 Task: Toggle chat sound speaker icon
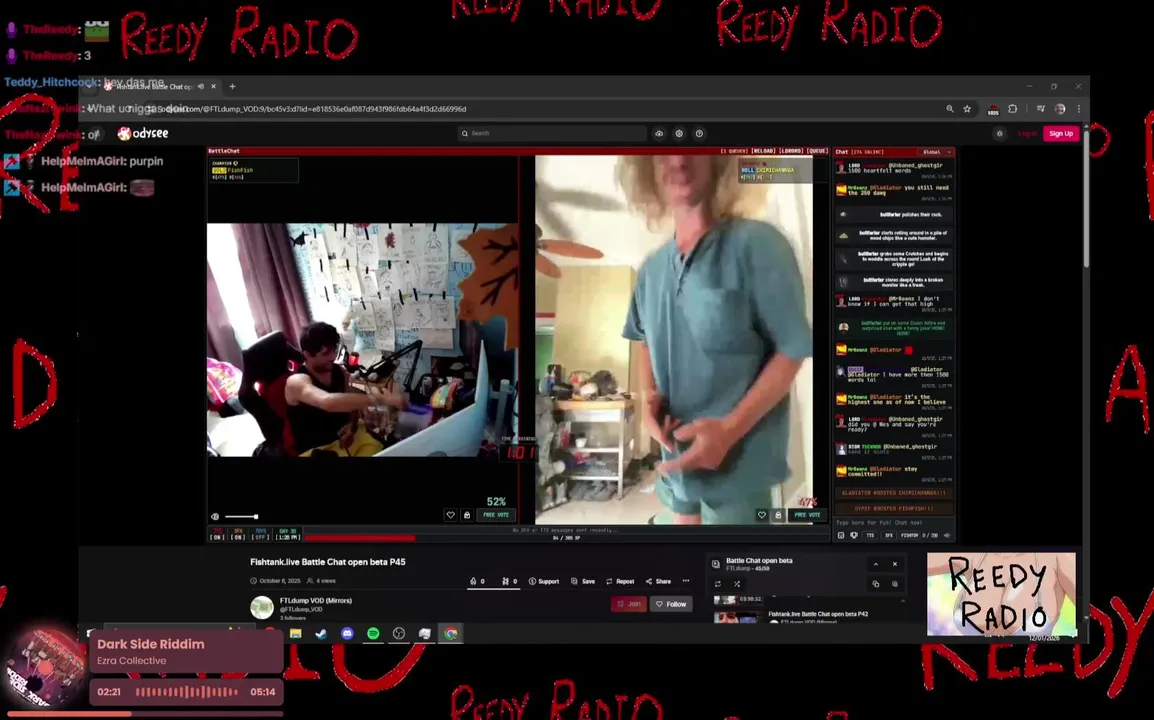pos(947,535)
